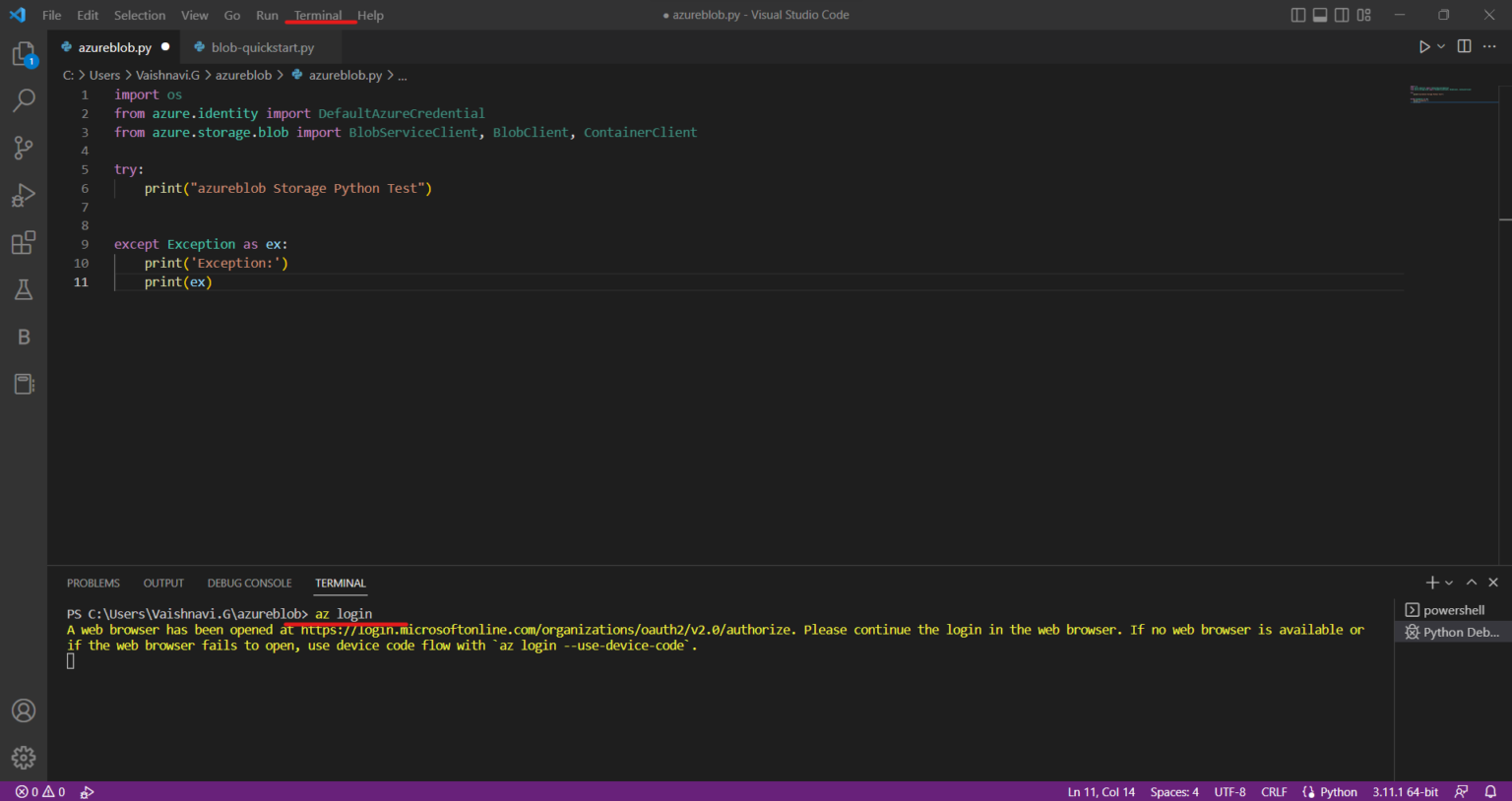1512x801 pixels.
Task: Open the Manage settings gear
Action: pyautogui.click(x=24, y=758)
